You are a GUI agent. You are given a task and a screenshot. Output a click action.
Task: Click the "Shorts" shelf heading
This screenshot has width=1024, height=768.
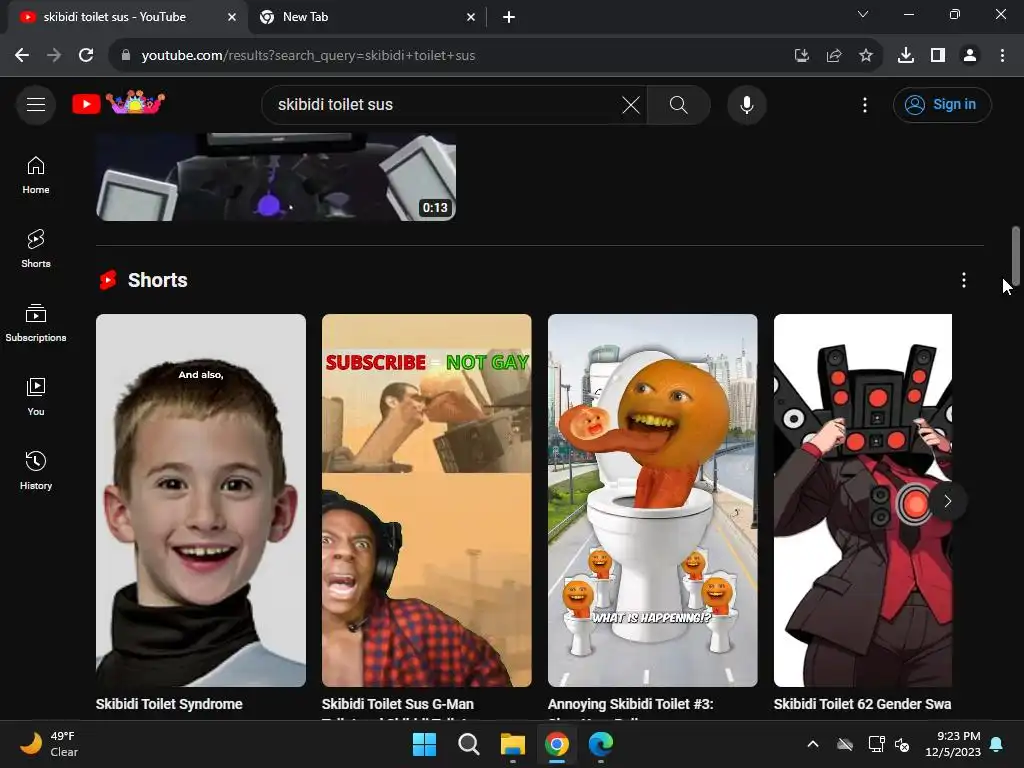pyautogui.click(x=157, y=280)
